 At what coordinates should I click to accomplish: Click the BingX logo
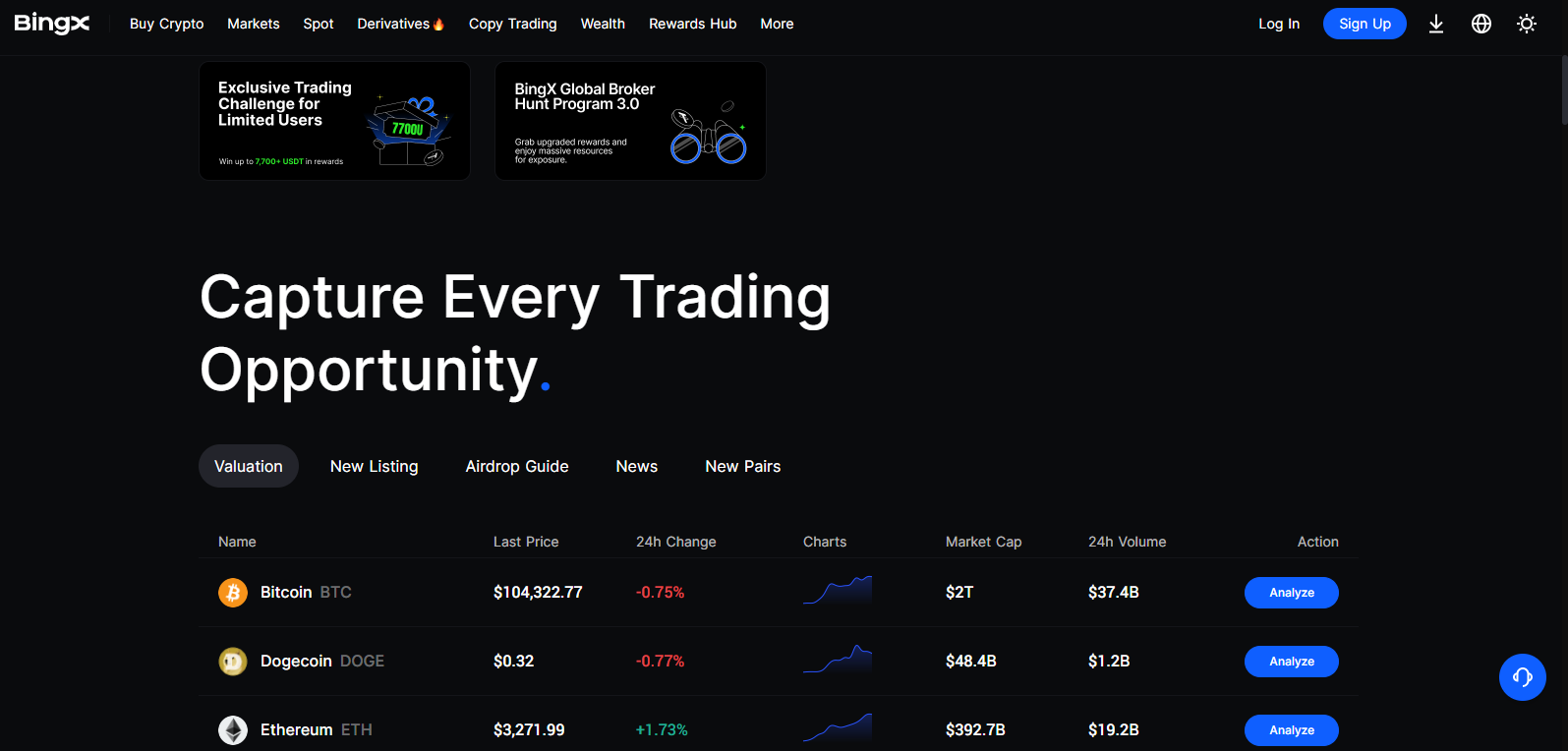51,24
